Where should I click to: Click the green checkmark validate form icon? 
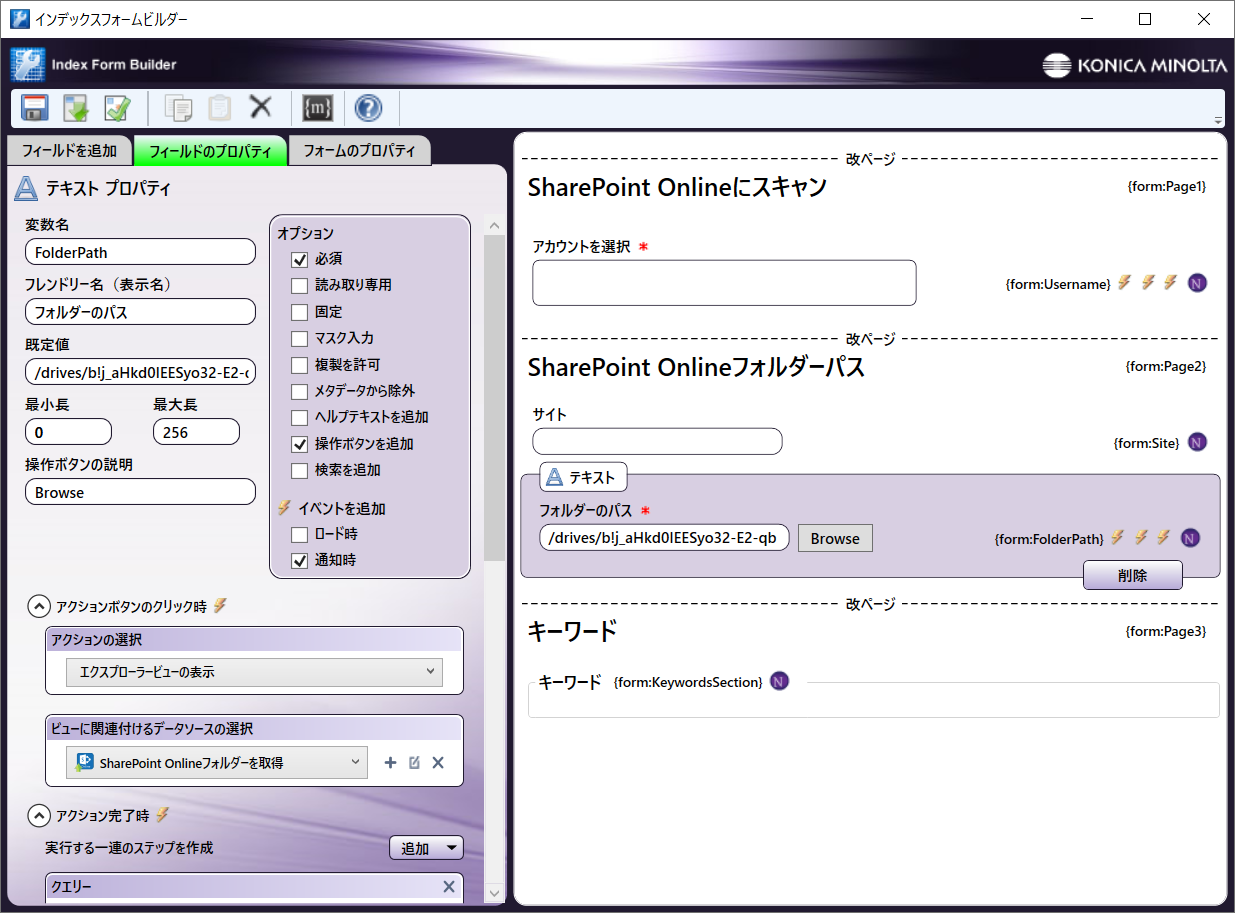(x=118, y=108)
